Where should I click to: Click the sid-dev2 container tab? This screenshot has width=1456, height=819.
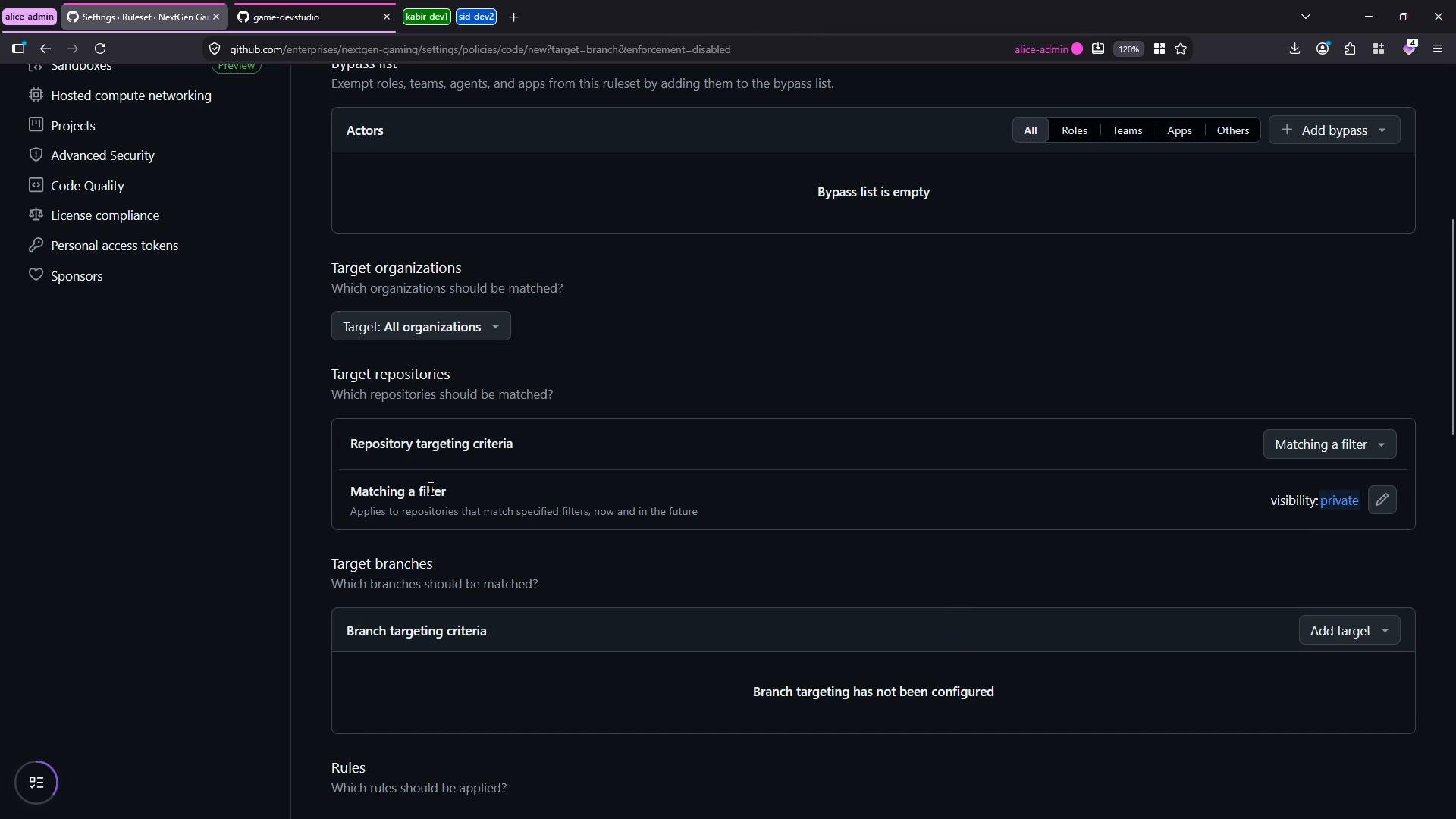[x=476, y=17]
